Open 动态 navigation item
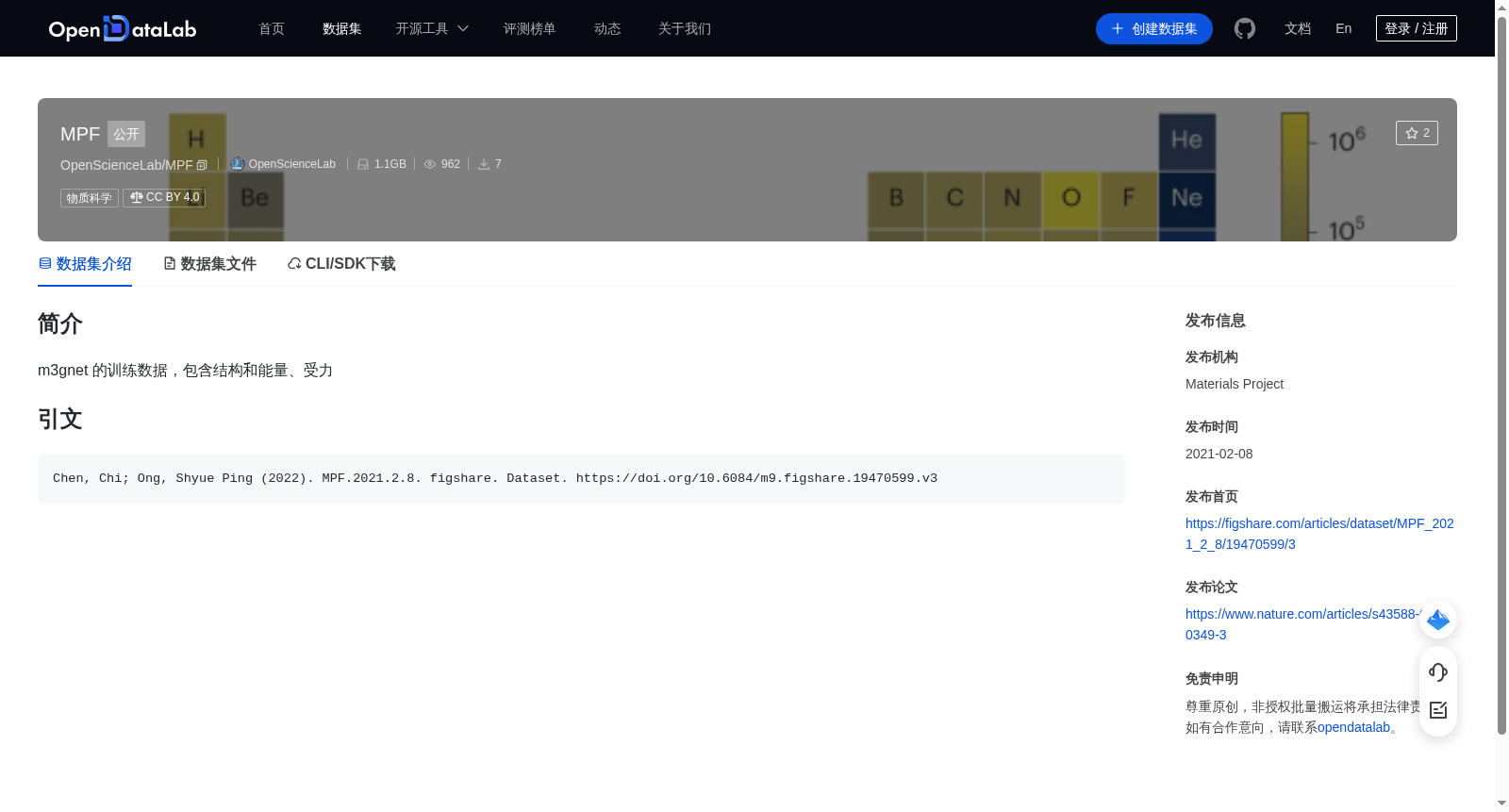Image resolution: width=1509 pixels, height=812 pixels. [x=607, y=29]
